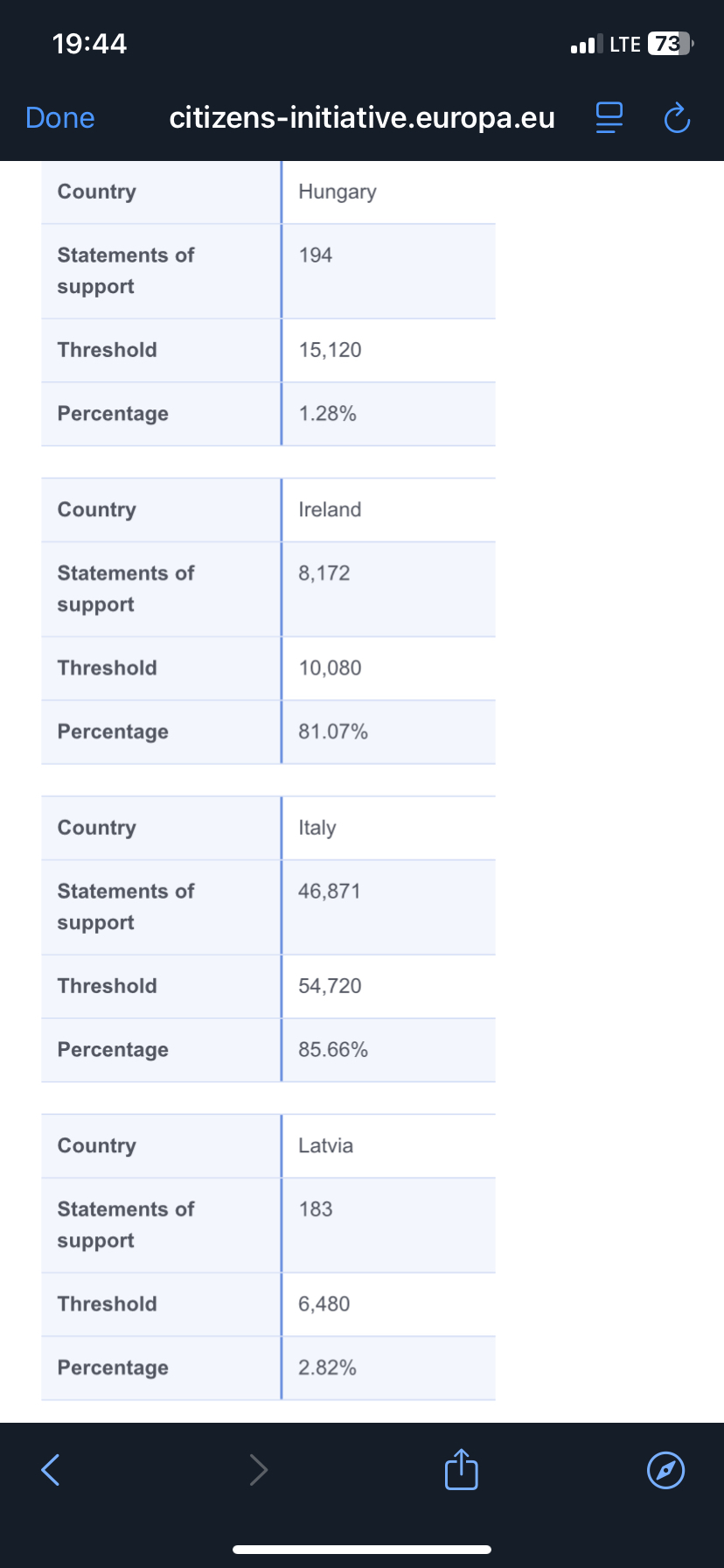Screen dimensions: 724x1568
Task: Open the share sheet icon
Action: [461, 1469]
